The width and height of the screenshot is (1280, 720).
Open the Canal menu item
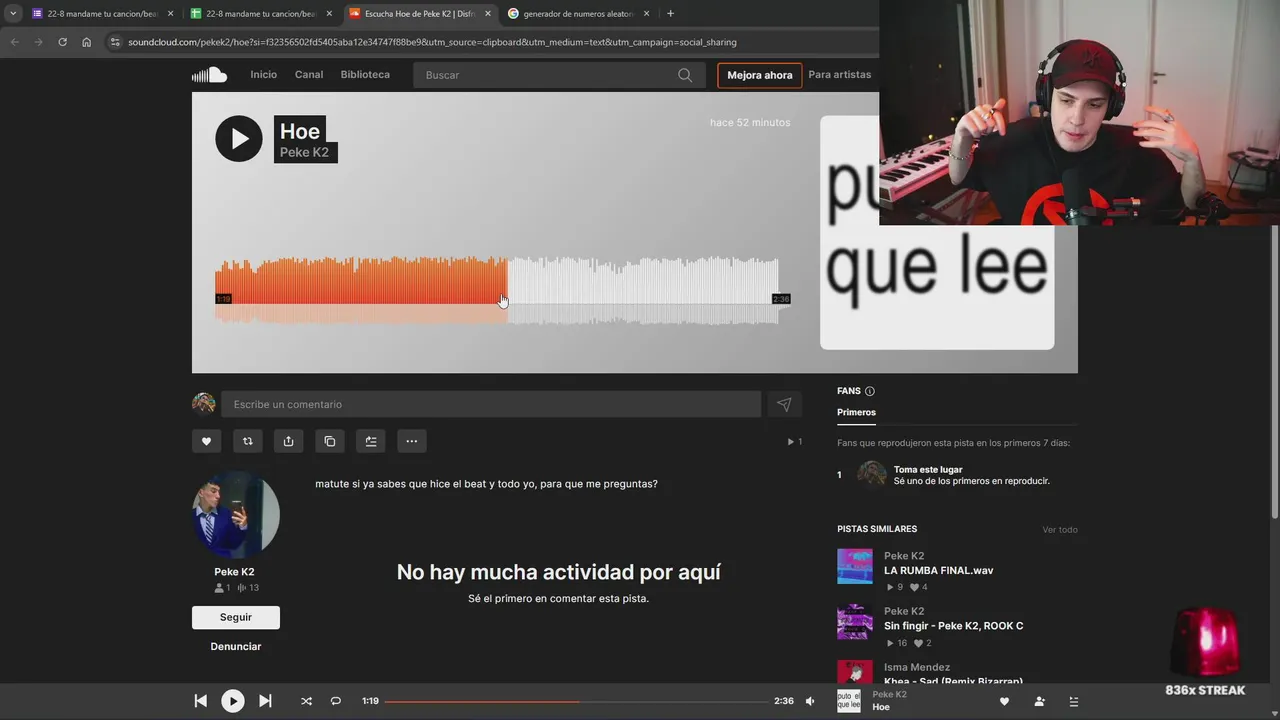(x=309, y=75)
